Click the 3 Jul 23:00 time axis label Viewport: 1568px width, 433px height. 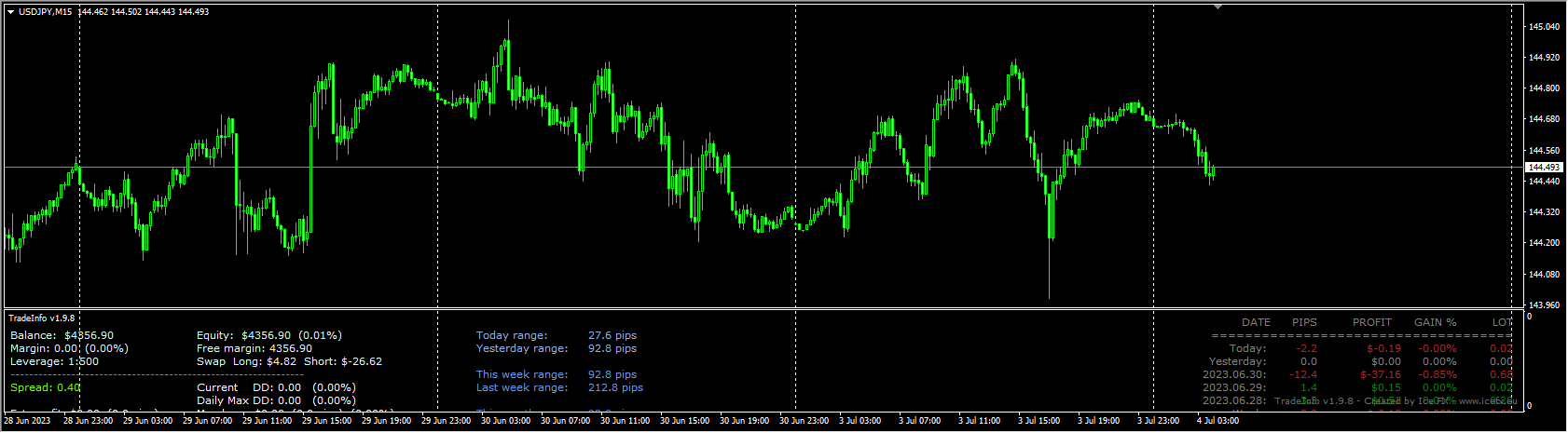(x=1158, y=421)
